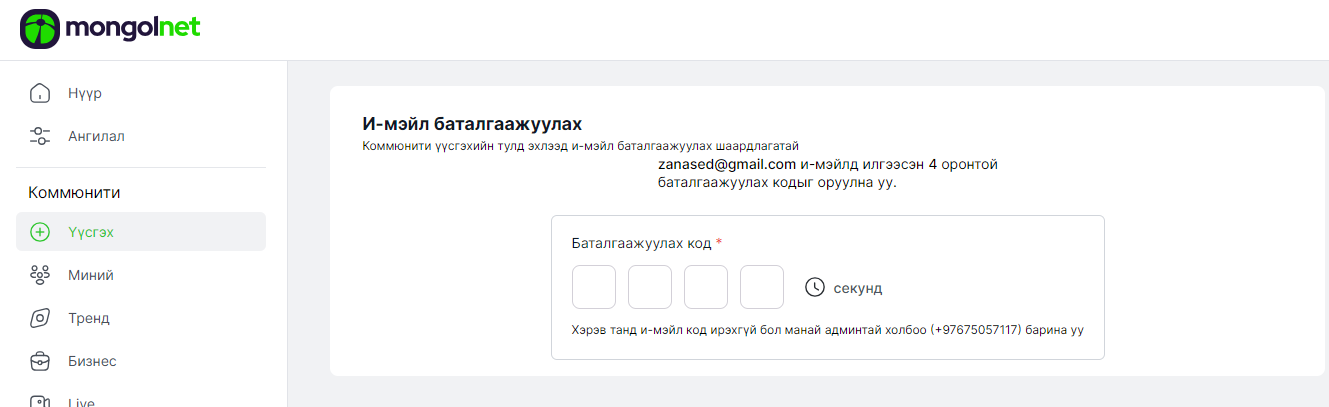Click the house icon beside Нүүр
The image size is (1329, 407).
(x=40, y=93)
